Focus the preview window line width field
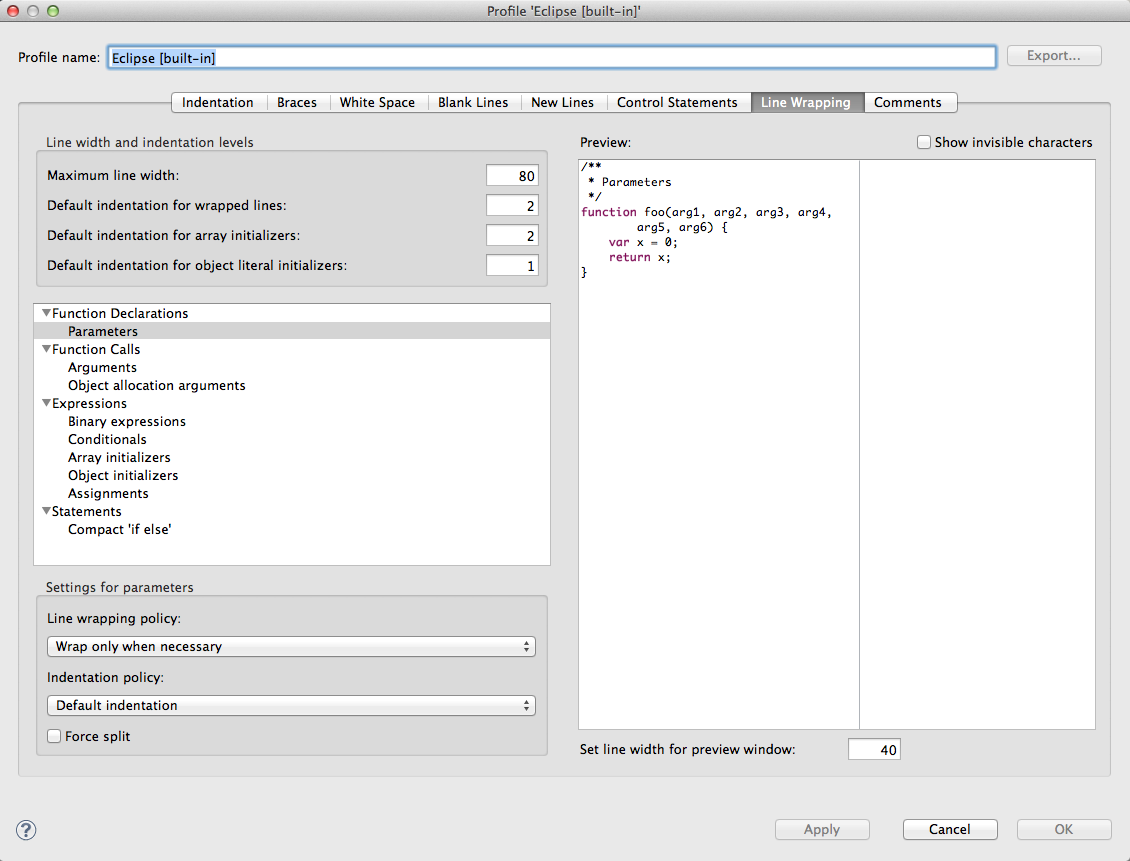 874,750
